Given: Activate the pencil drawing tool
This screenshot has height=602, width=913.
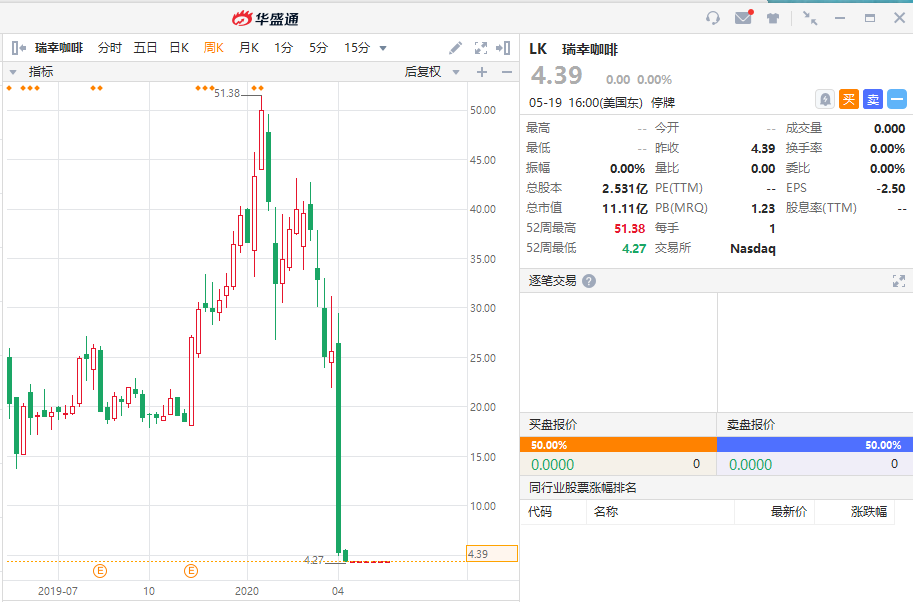Looking at the screenshot, I should coord(455,48).
